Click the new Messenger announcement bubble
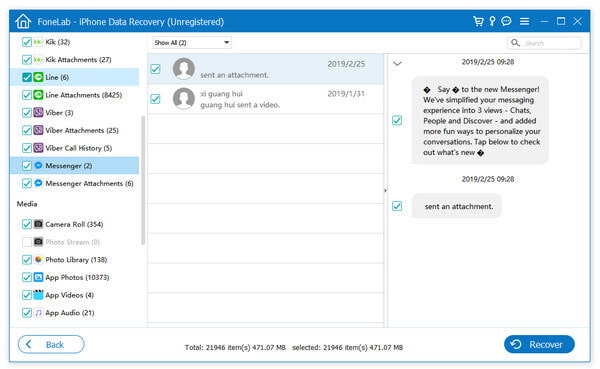This screenshot has width=600, height=369. (480, 121)
